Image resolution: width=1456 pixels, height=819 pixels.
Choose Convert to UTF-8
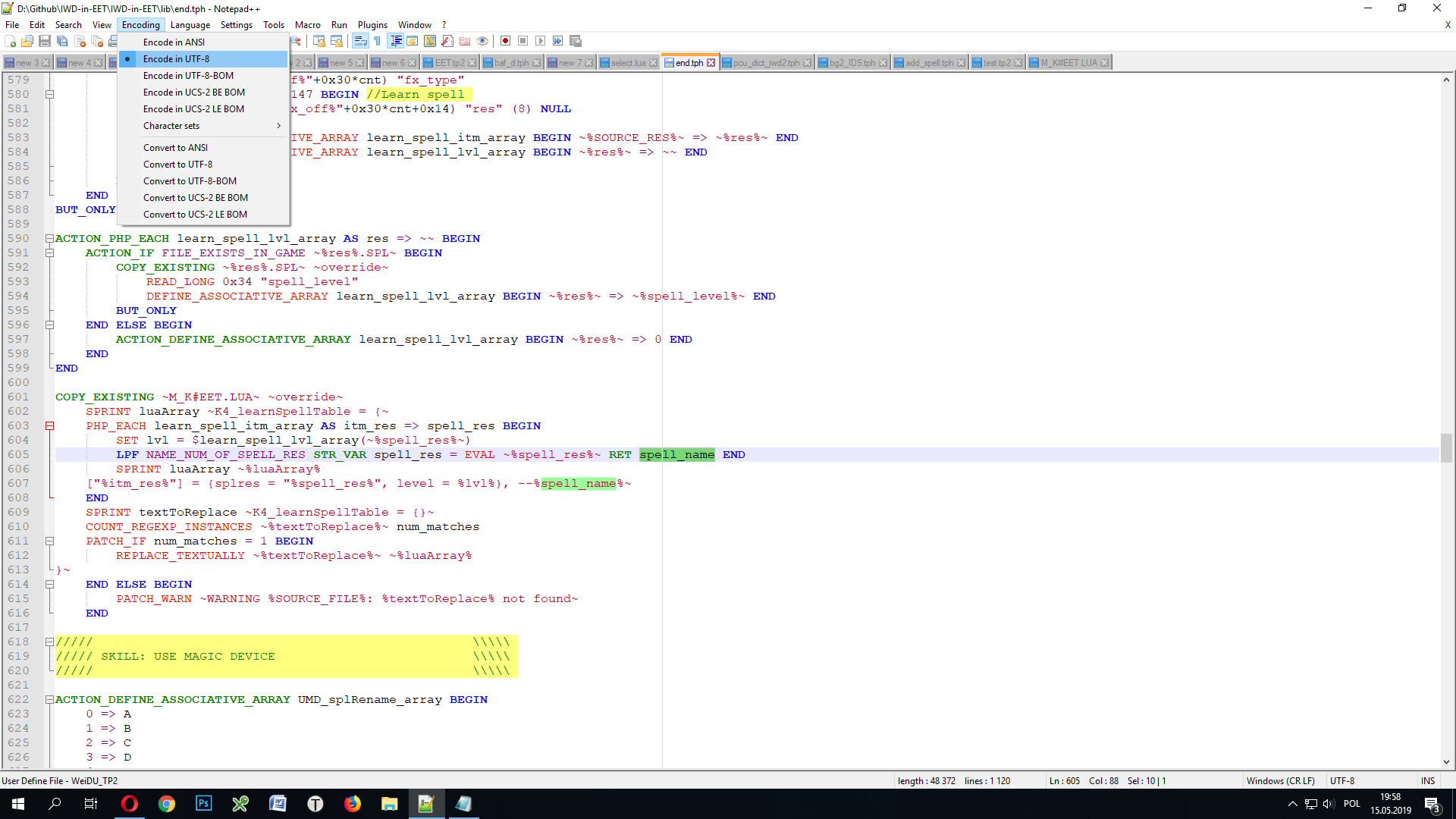(x=203, y=165)
